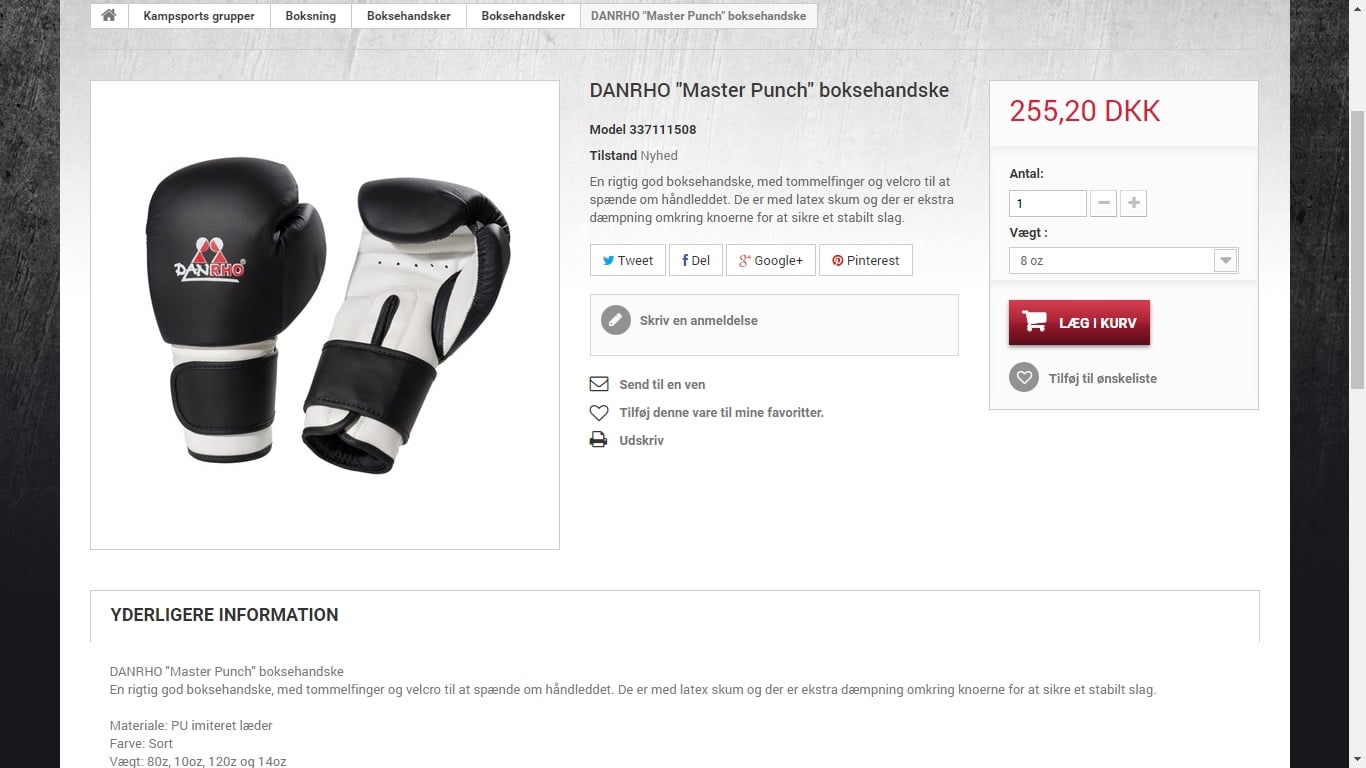Click the Antal quantity input field
Viewport: 1366px width, 768px height.
pos(1048,203)
